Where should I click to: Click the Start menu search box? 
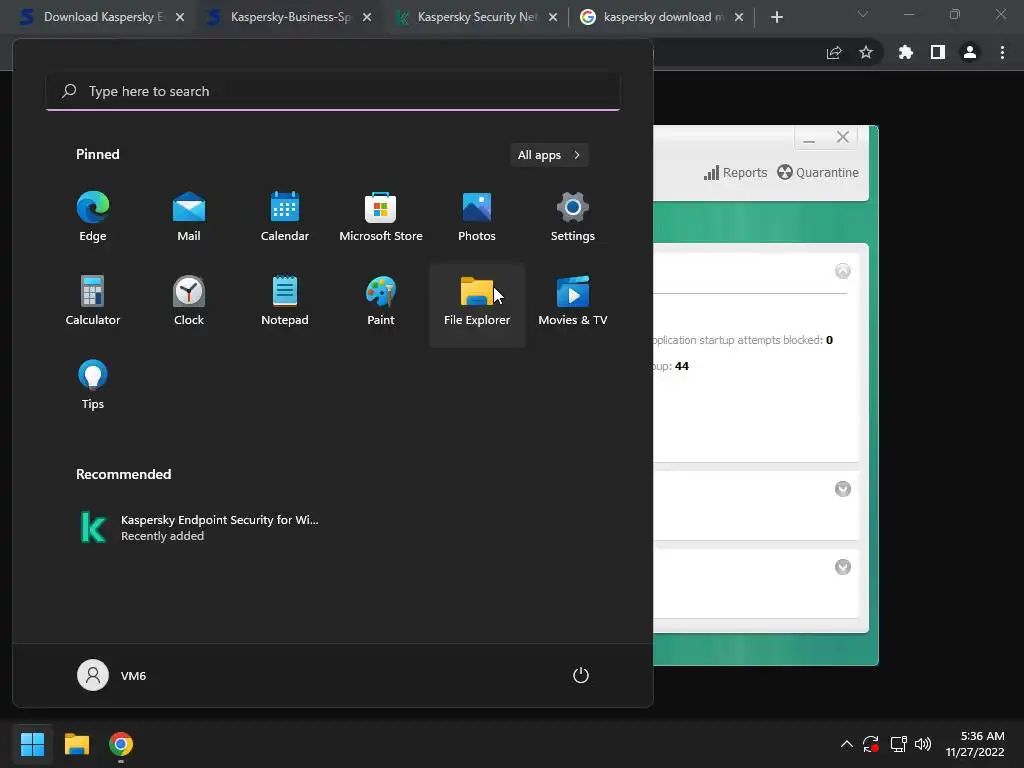(x=333, y=91)
